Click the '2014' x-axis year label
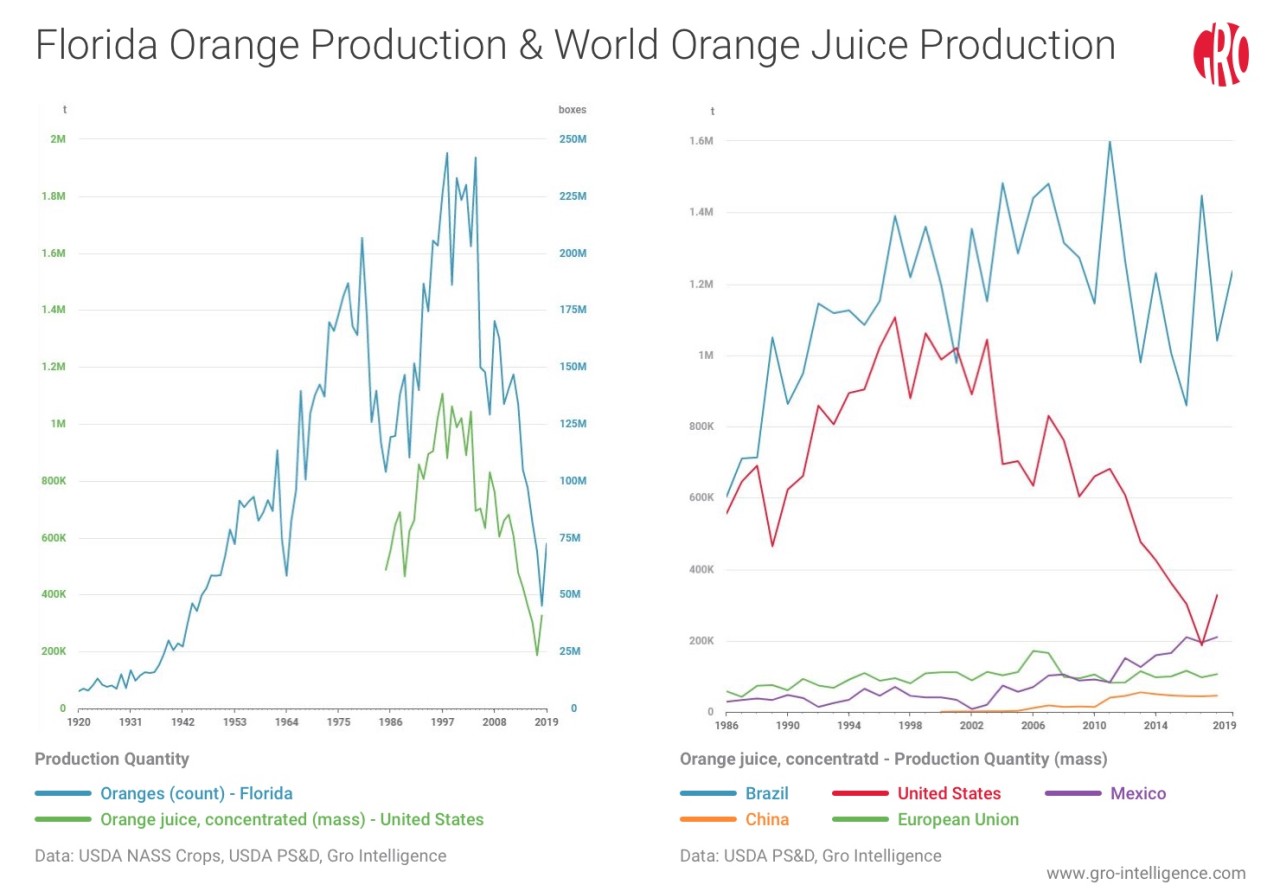This screenshot has width=1280, height=891. coord(1155,725)
